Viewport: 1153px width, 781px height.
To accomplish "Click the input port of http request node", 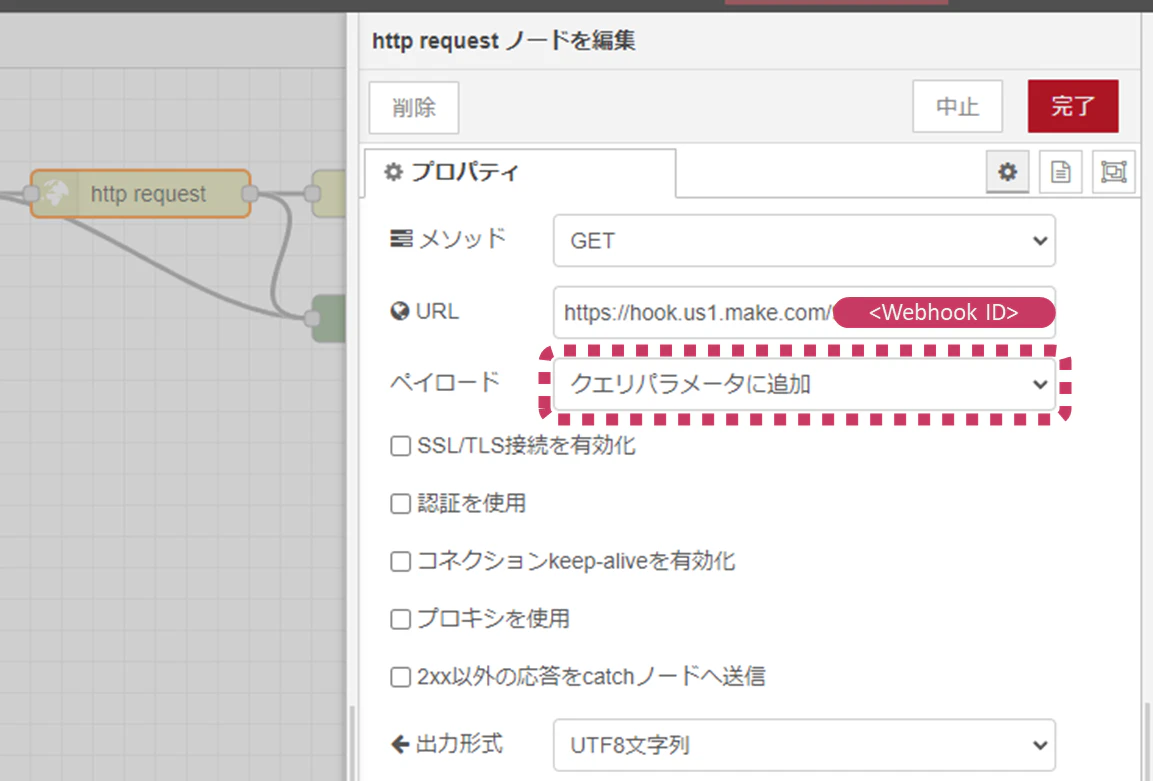I will coord(31,193).
